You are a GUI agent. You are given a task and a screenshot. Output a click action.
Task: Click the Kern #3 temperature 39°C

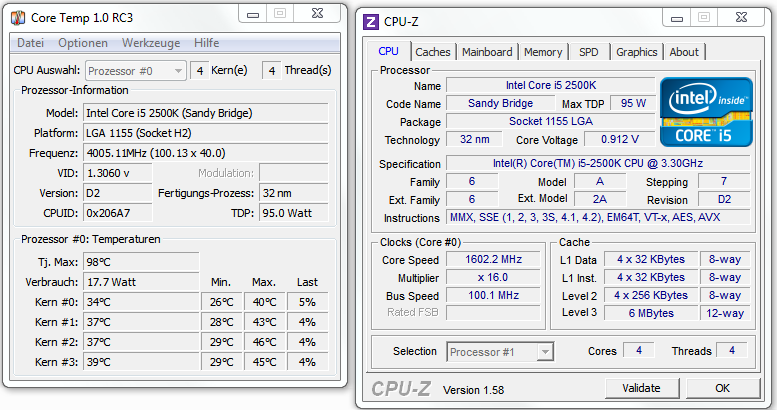point(141,362)
